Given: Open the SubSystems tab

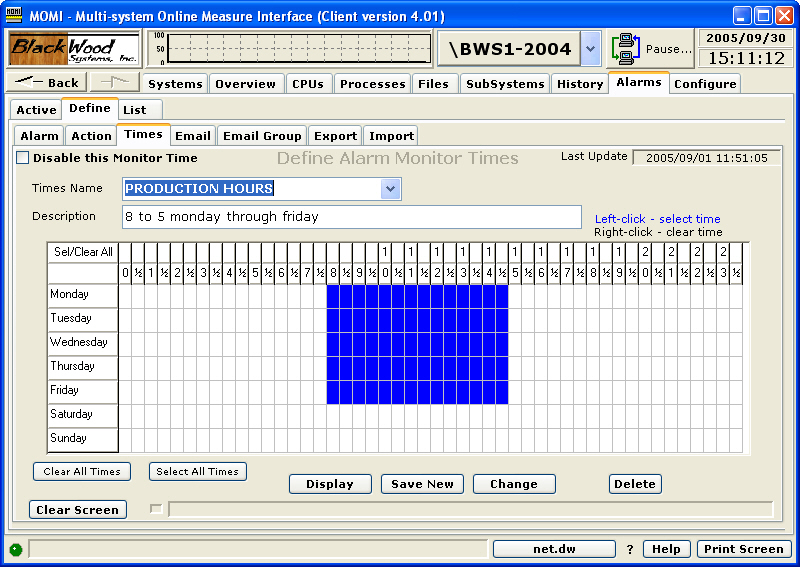Looking at the screenshot, I should [x=505, y=84].
